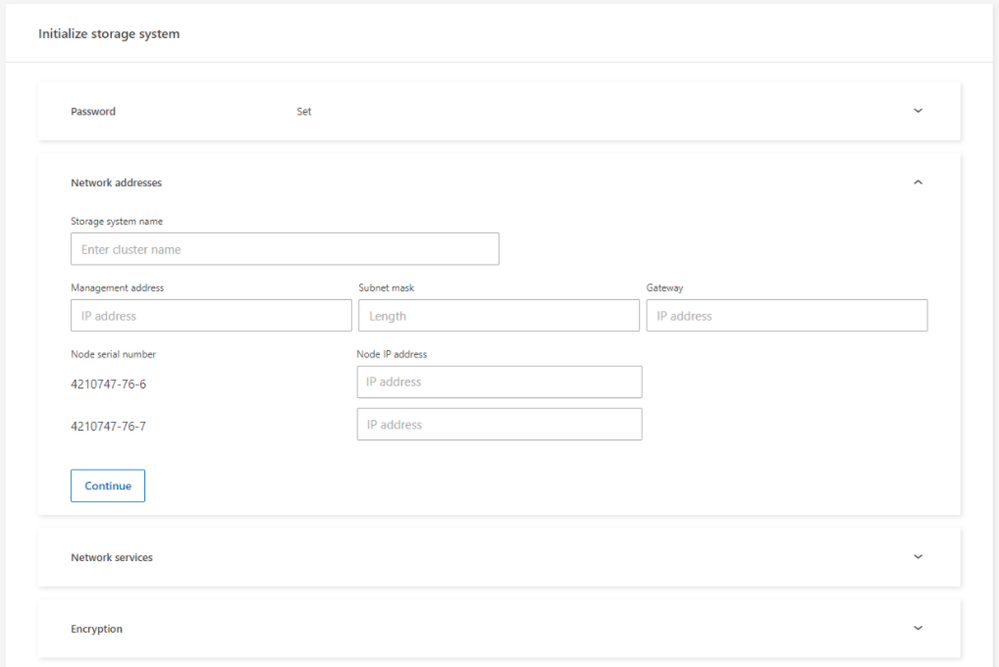The height and width of the screenshot is (667, 999).
Task: Expand the Password section chevron
Action: (x=918, y=111)
